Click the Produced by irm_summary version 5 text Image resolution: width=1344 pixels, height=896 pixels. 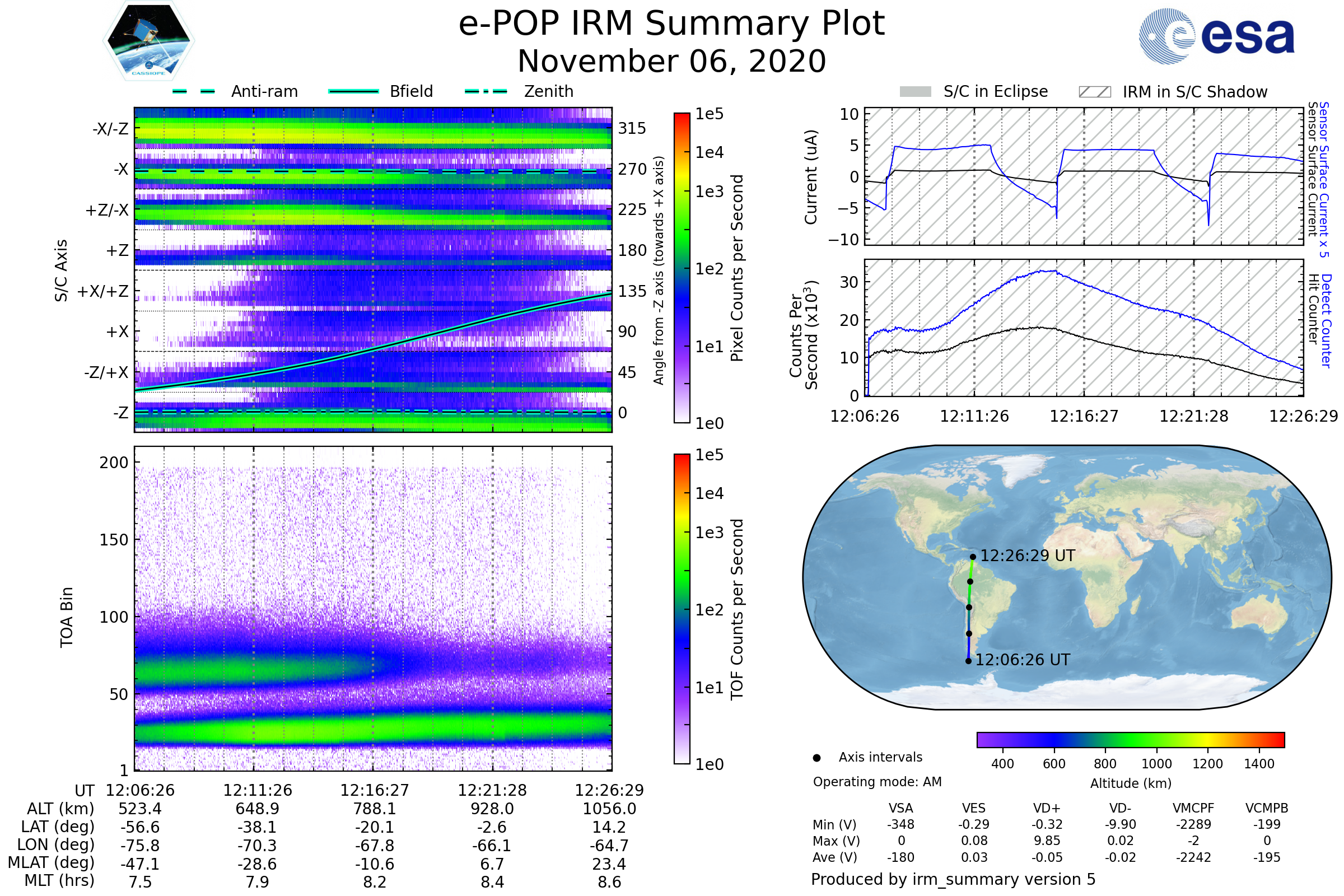[x=953, y=879]
